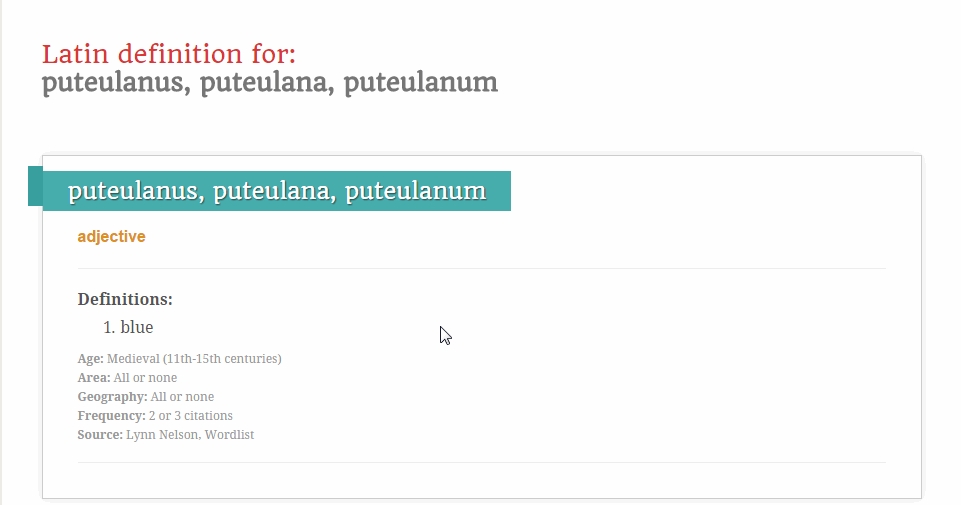
Task: Click the 'Source:' bold label
Action: pyautogui.click(x=100, y=435)
